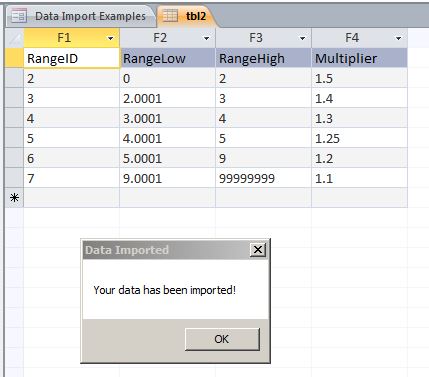Click the datasheet icon on tbl2 tab
This screenshot has width=429, height=377.
170,16
